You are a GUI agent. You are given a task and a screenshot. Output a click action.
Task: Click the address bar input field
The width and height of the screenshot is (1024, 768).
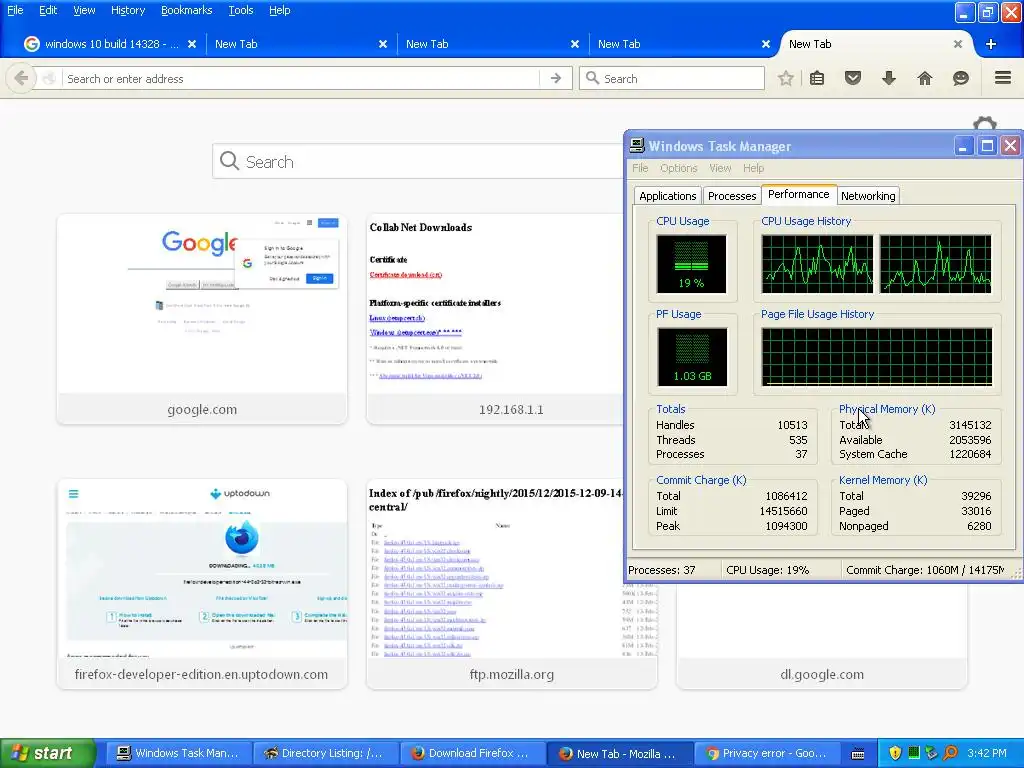[302, 78]
